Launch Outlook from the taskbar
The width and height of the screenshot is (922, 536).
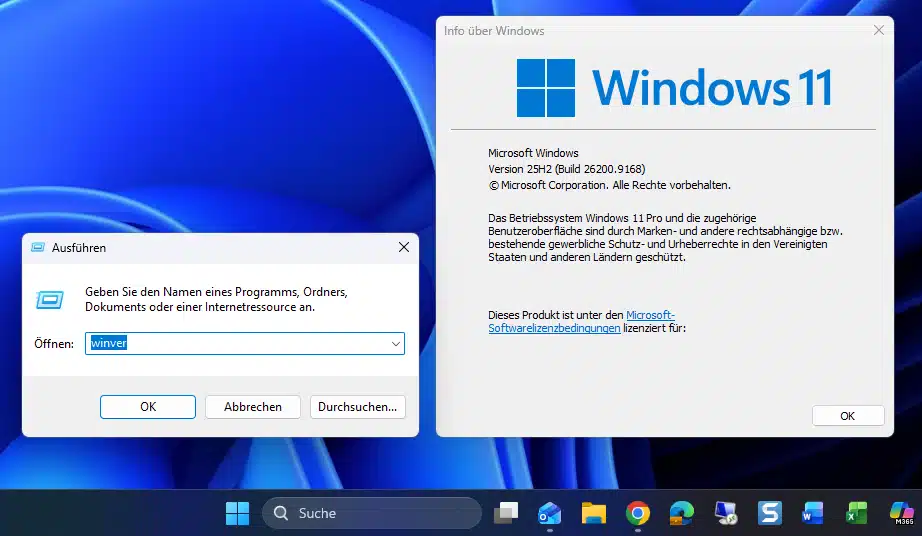[x=550, y=513]
